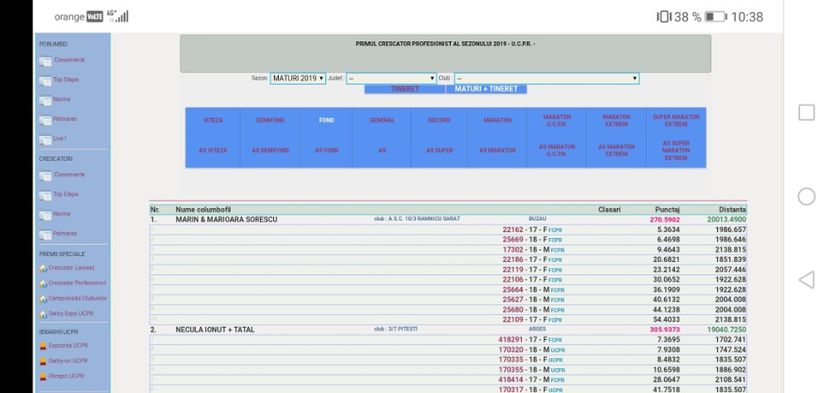Select the AS MARATON U.C.P.R. tab
Image resolution: width=830 pixels, height=393 pixels.
(x=556, y=150)
